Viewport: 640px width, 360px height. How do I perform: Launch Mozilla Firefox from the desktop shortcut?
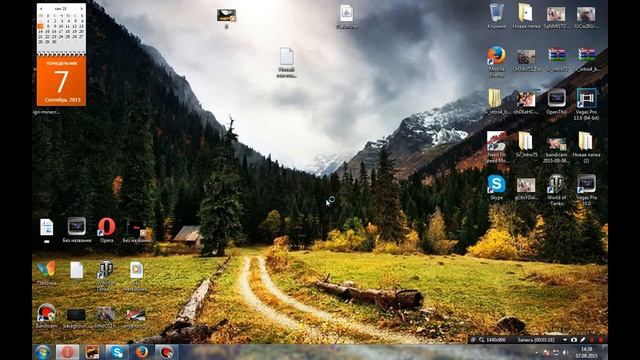(496, 56)
